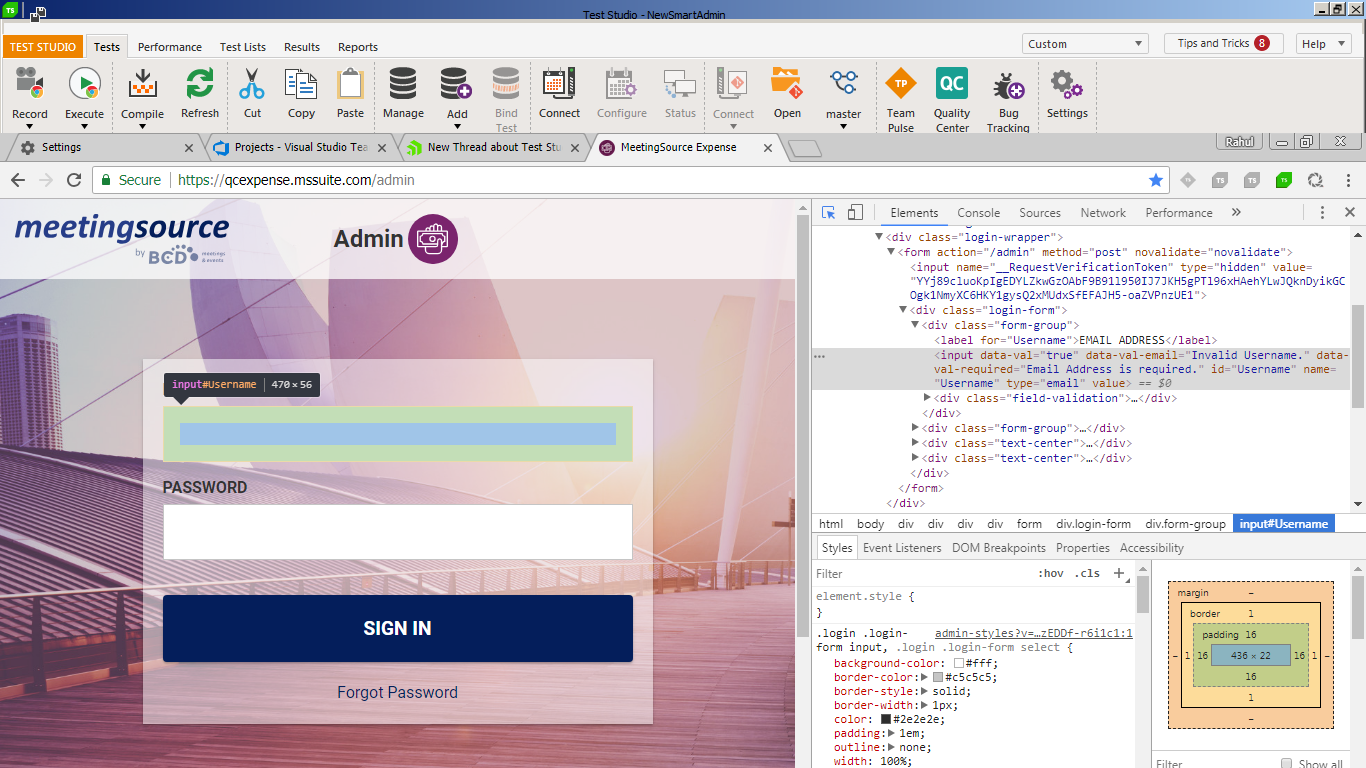This screenshot has width=1366, height=768.
Task: Switch to the Console tab in DevTools
Action: [978, 213]
